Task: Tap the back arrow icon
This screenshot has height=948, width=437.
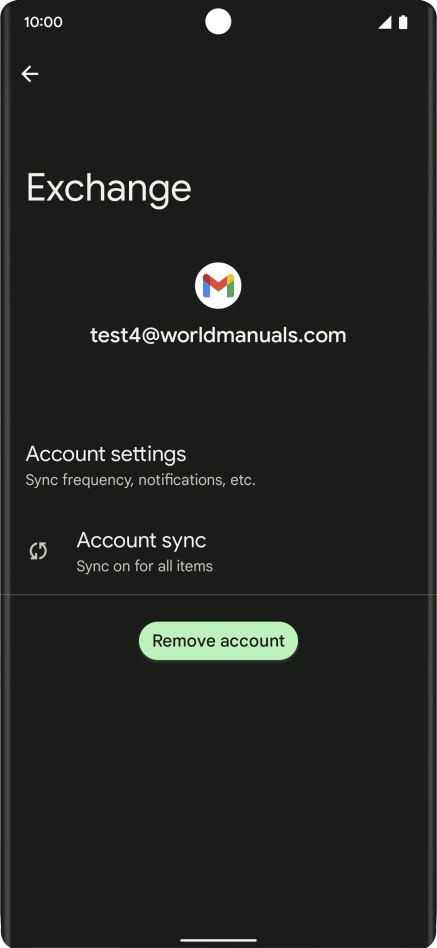Action: click(30, 74)
